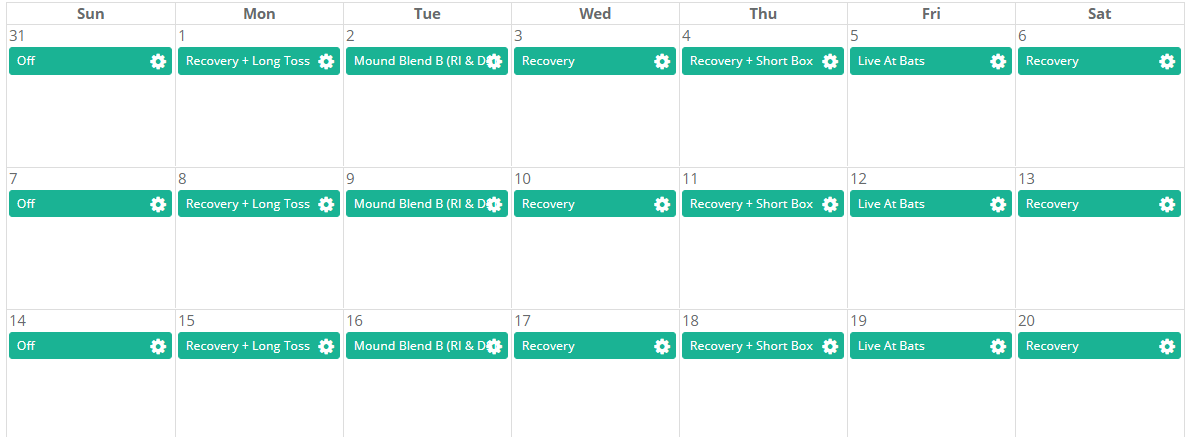Click day number 16 in the calendar
This screenshot has height=437, width=1197.
coord(354,321)
